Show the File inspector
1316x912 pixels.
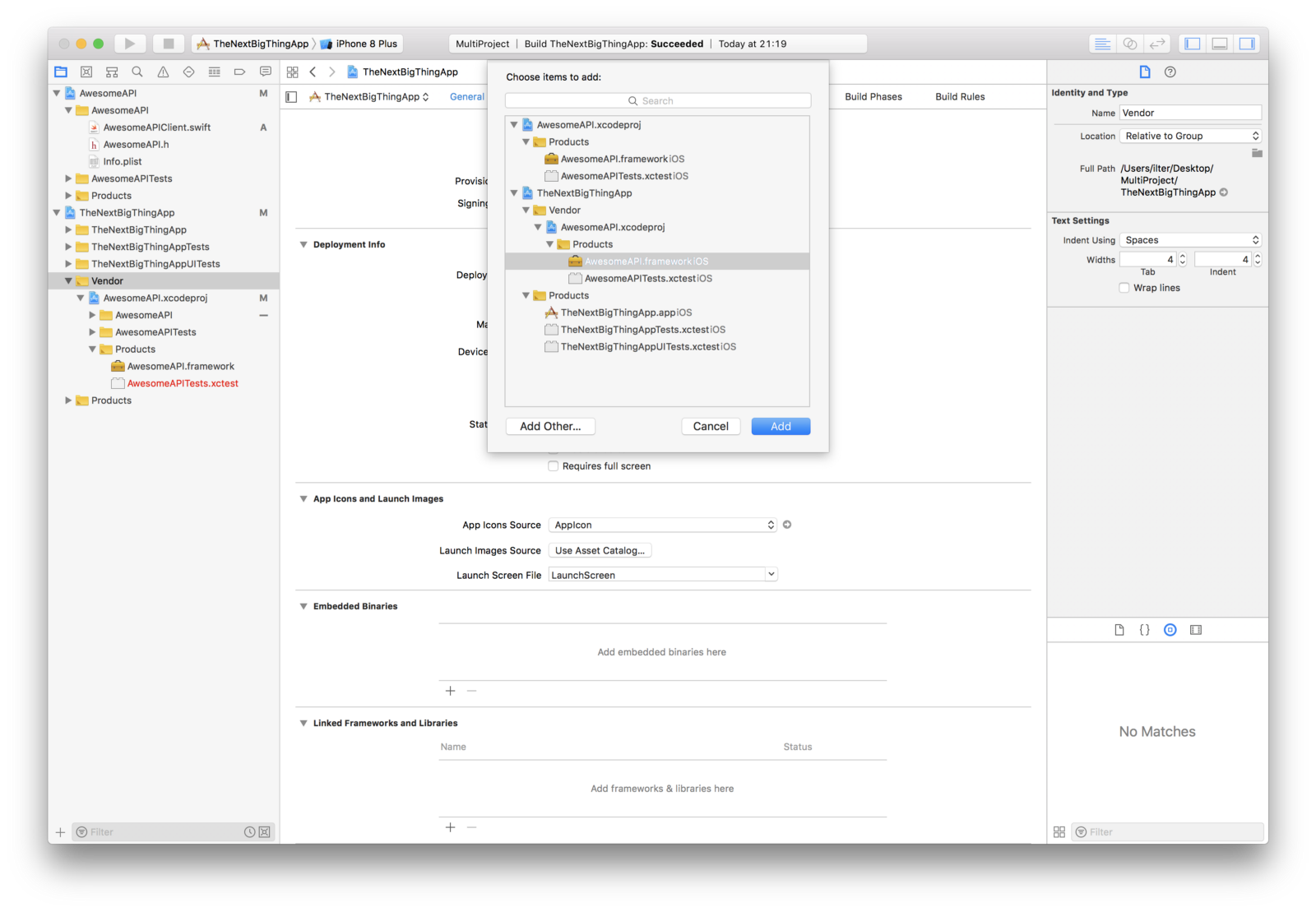1145,72
